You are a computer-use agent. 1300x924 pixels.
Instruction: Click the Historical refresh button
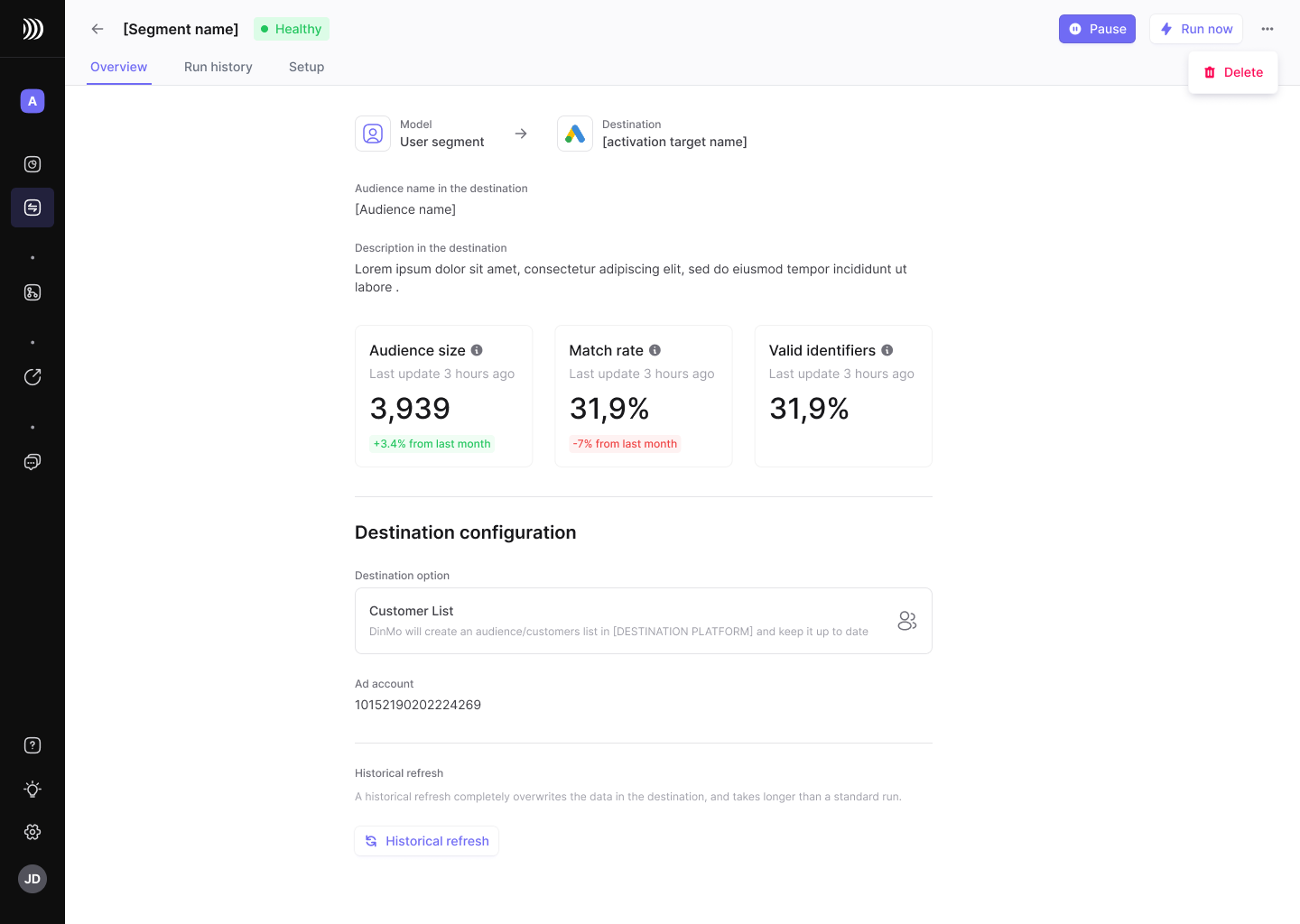pyautogui.click(x=426, y=841)
